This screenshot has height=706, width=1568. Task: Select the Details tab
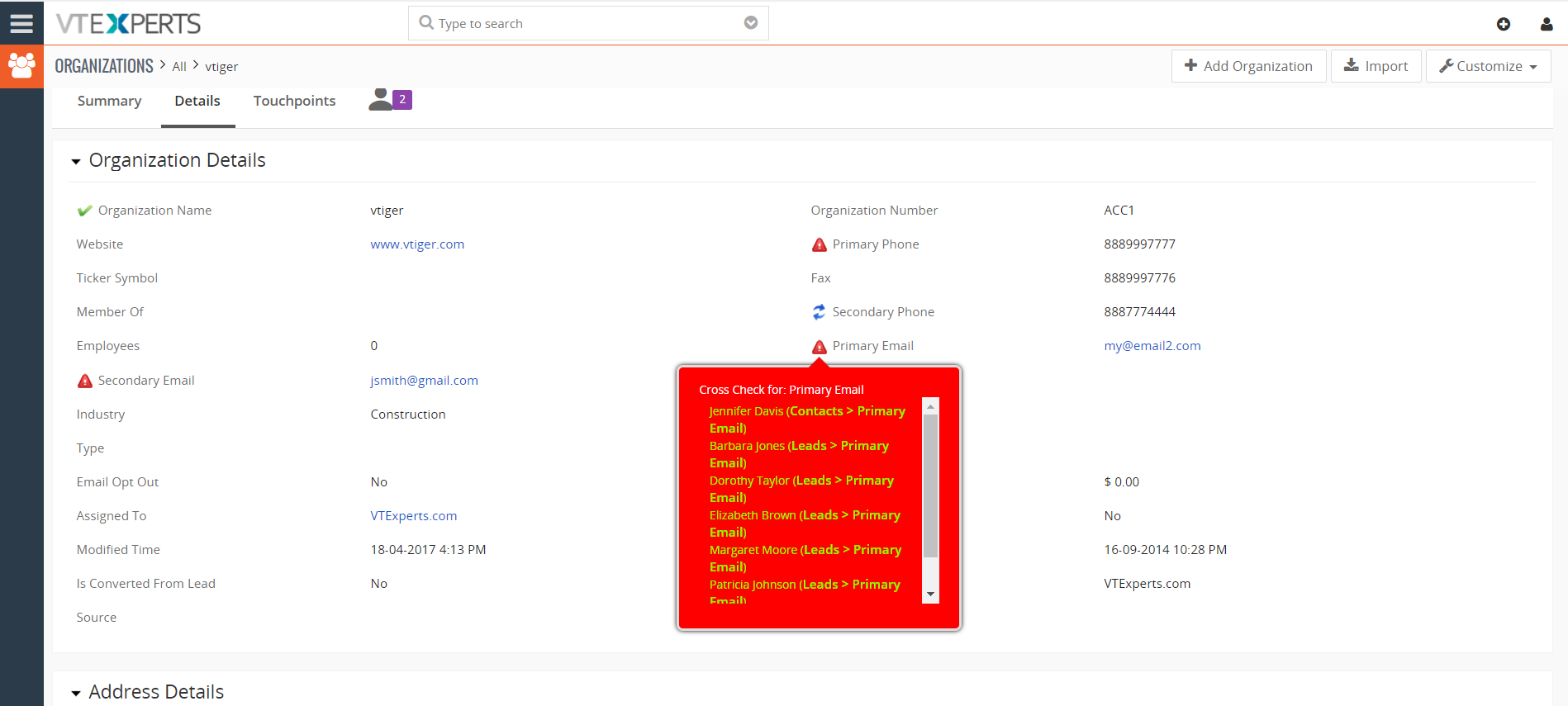(x=197, y=101)
